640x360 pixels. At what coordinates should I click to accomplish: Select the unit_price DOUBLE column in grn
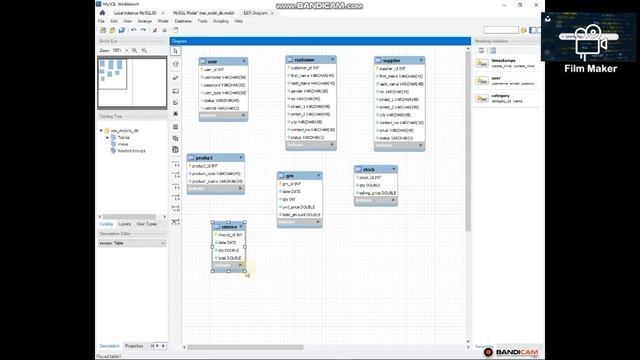point(299,207)
